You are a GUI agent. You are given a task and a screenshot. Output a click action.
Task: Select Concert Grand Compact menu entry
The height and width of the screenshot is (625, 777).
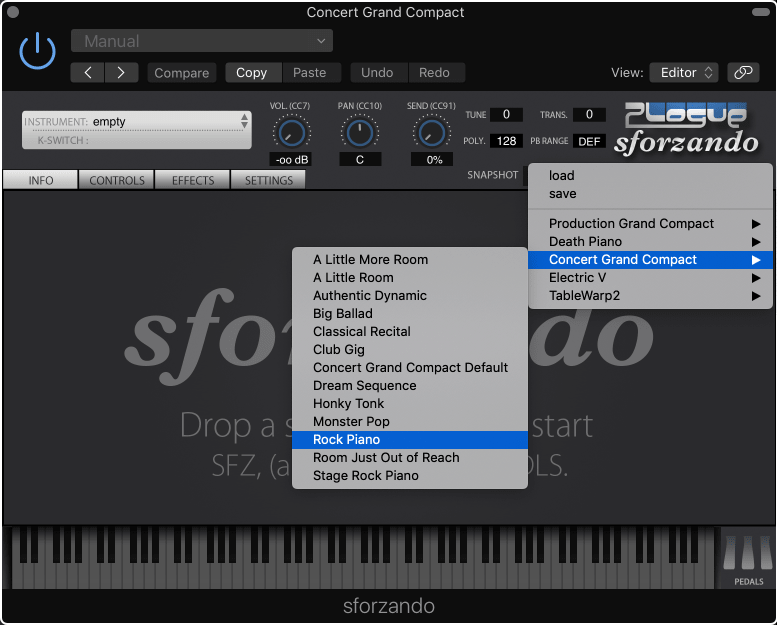click(x=650, y=260)
